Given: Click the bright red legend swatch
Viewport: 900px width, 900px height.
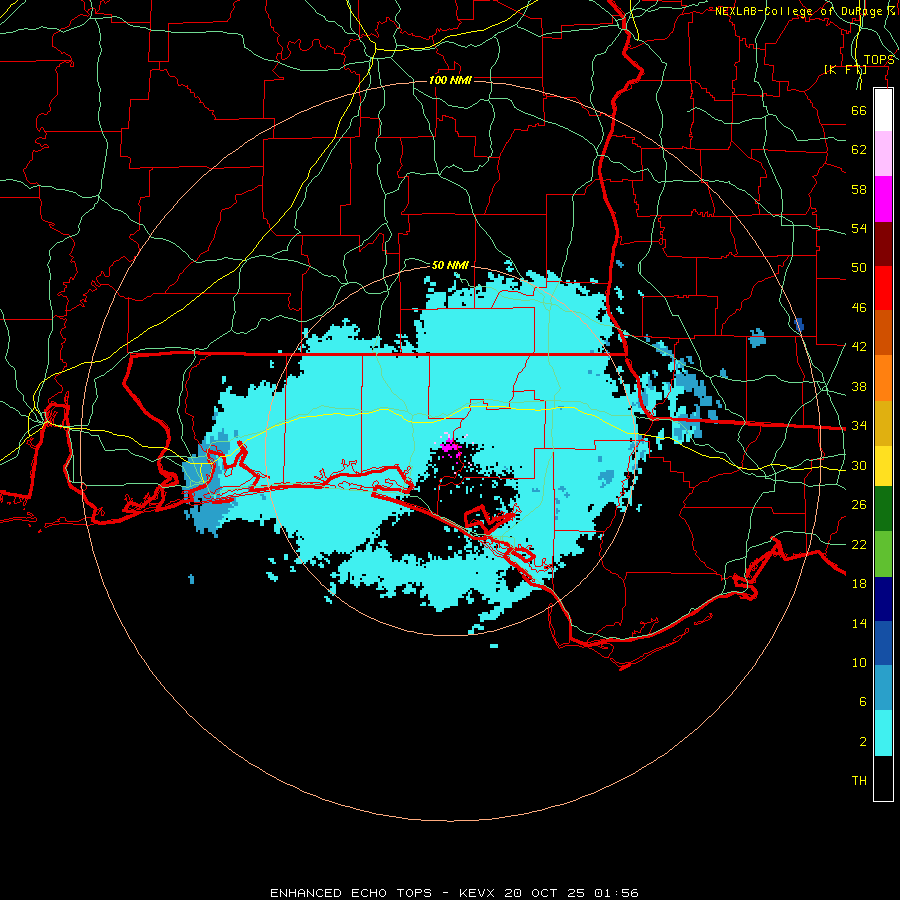Looking at the screenshot, I should 883,288.
